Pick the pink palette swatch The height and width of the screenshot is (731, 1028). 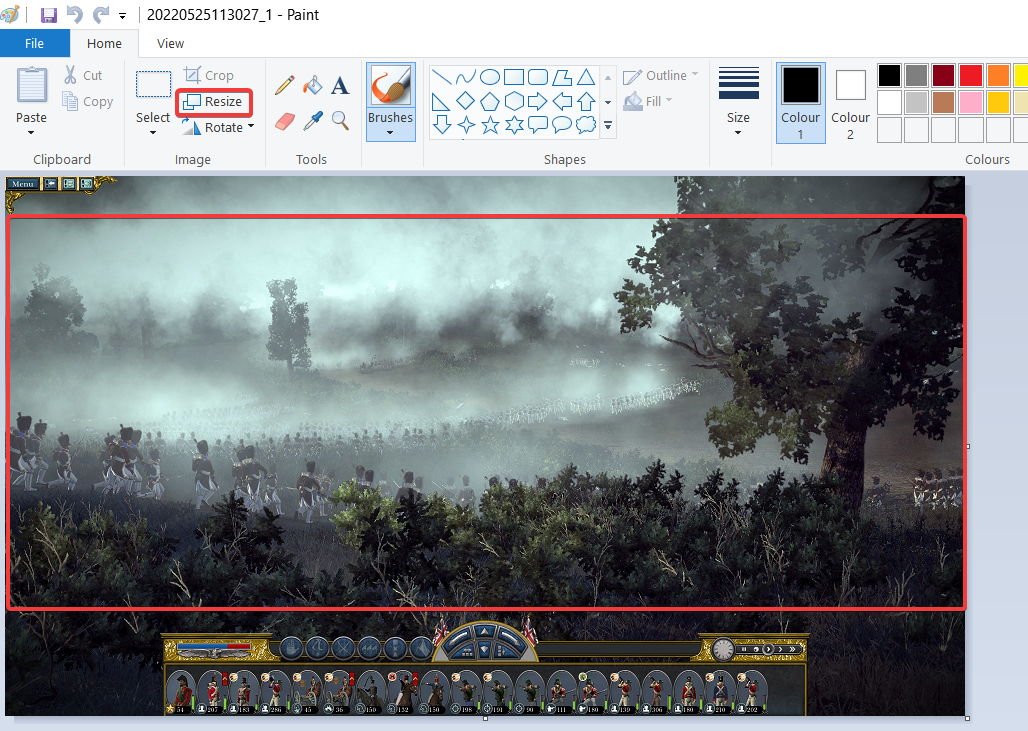(970, 102)
